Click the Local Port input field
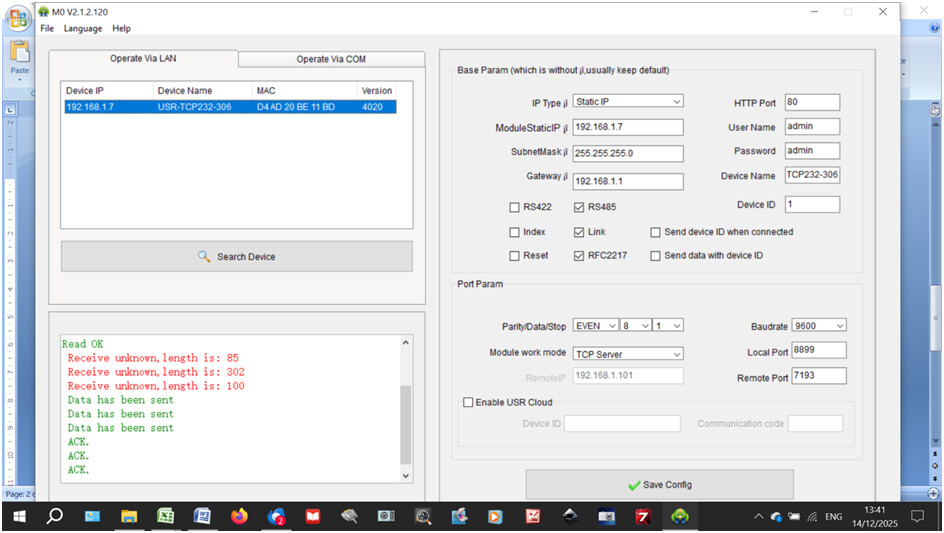Screen dimensions: 944x533 coord(818,350)
